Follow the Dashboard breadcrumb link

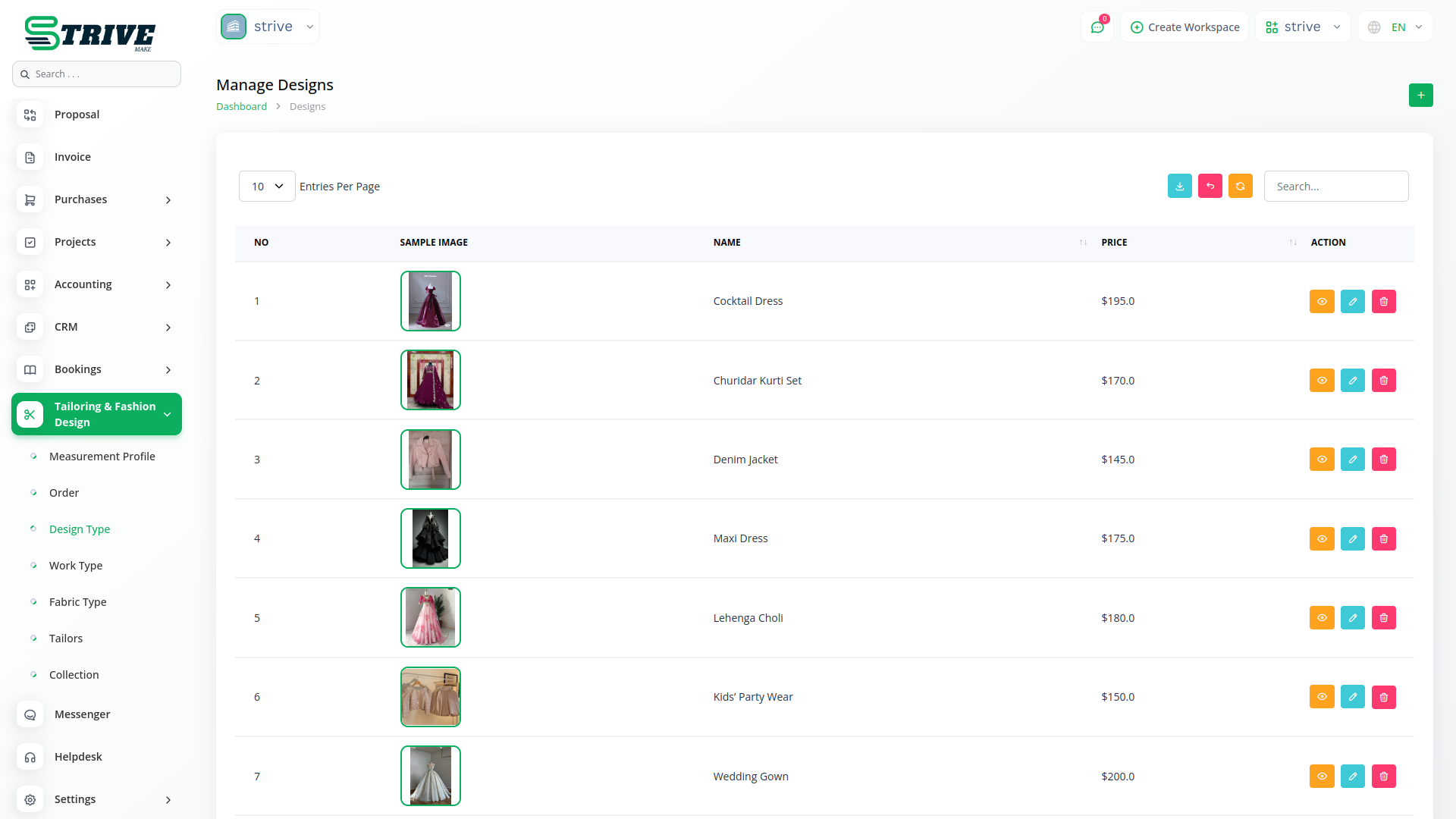(241, 106)
